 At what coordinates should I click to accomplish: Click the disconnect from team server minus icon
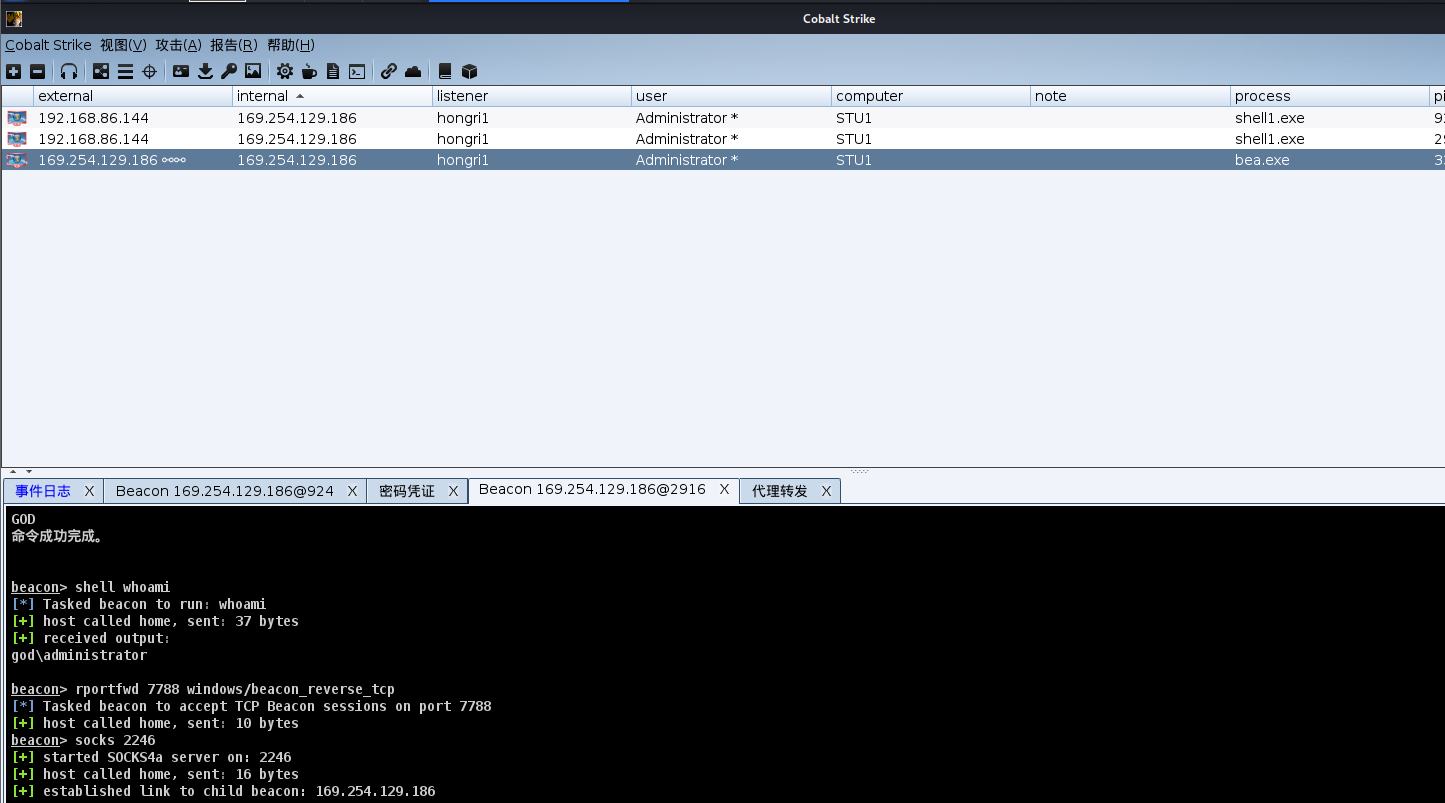37,71
